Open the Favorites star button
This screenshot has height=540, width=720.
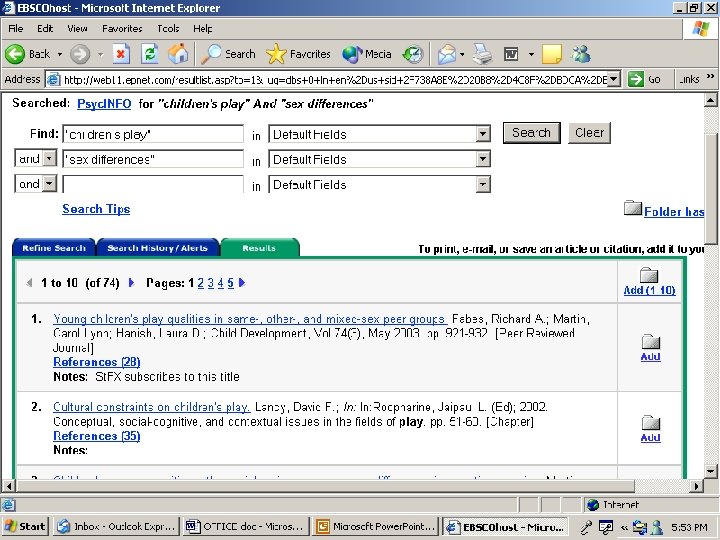click(x=298, y=54)
